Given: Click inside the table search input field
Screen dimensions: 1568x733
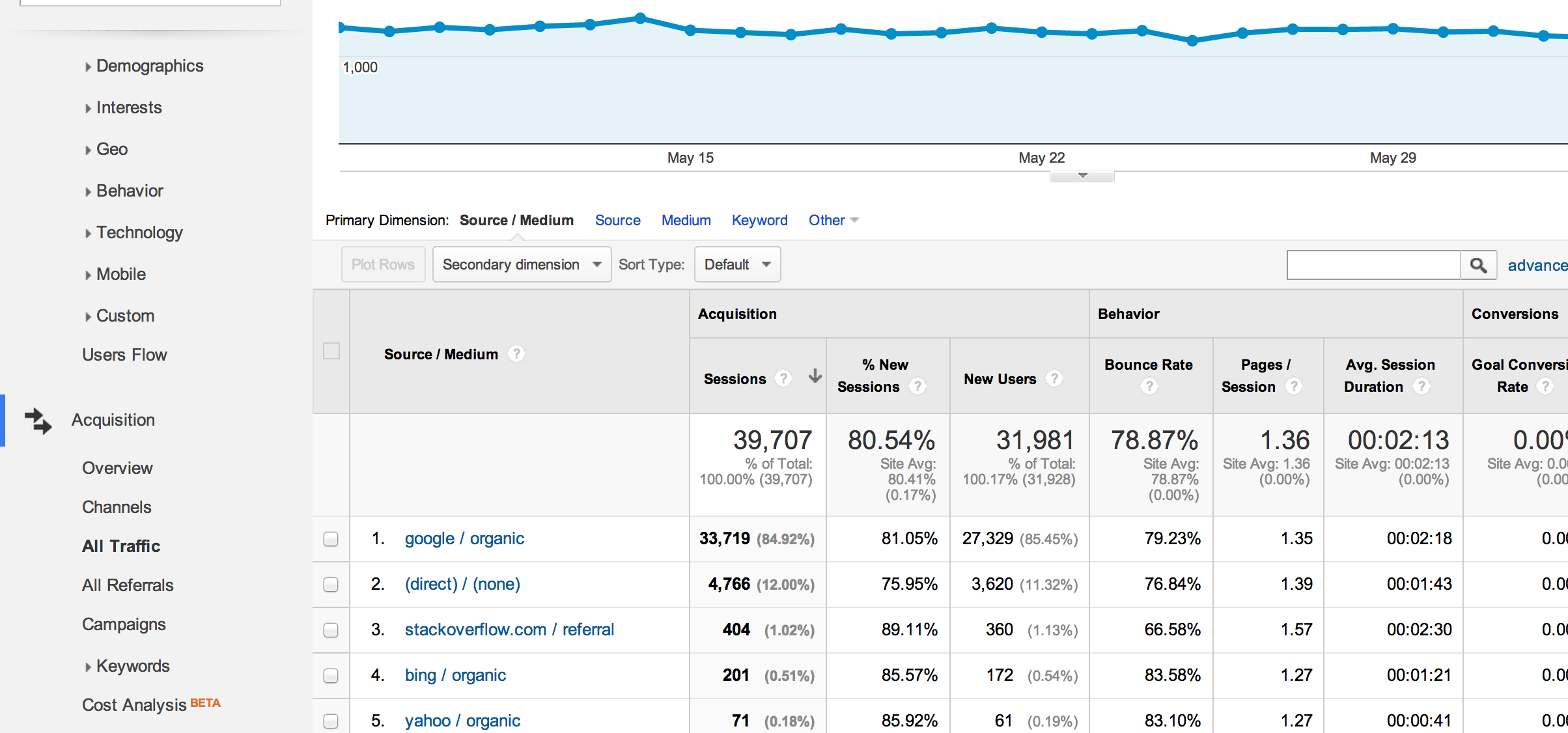Looking at the screenshot, I should [x=1373, y=265].
